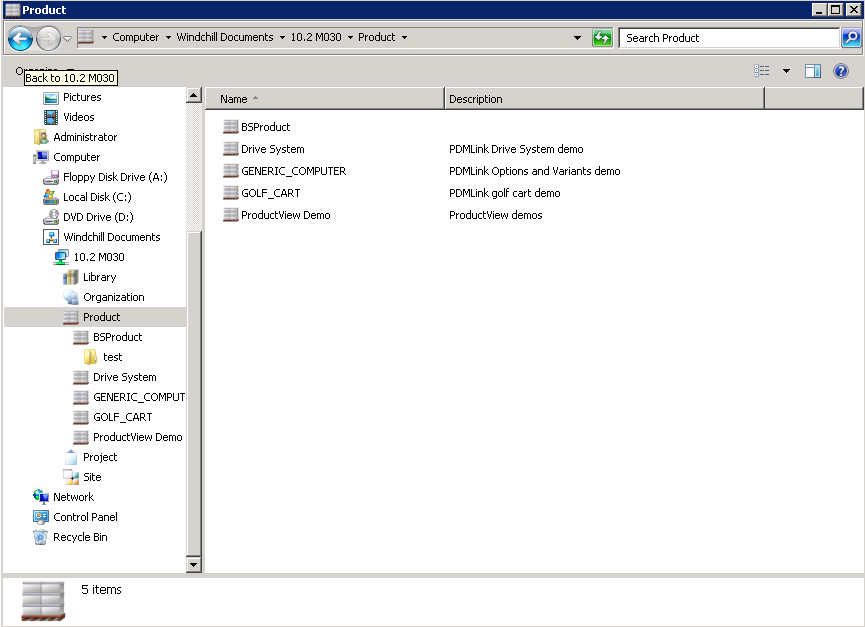Screen dimensions: 865x627
Task: Open Network icon in navigation tree
Action: pos(40,497)
